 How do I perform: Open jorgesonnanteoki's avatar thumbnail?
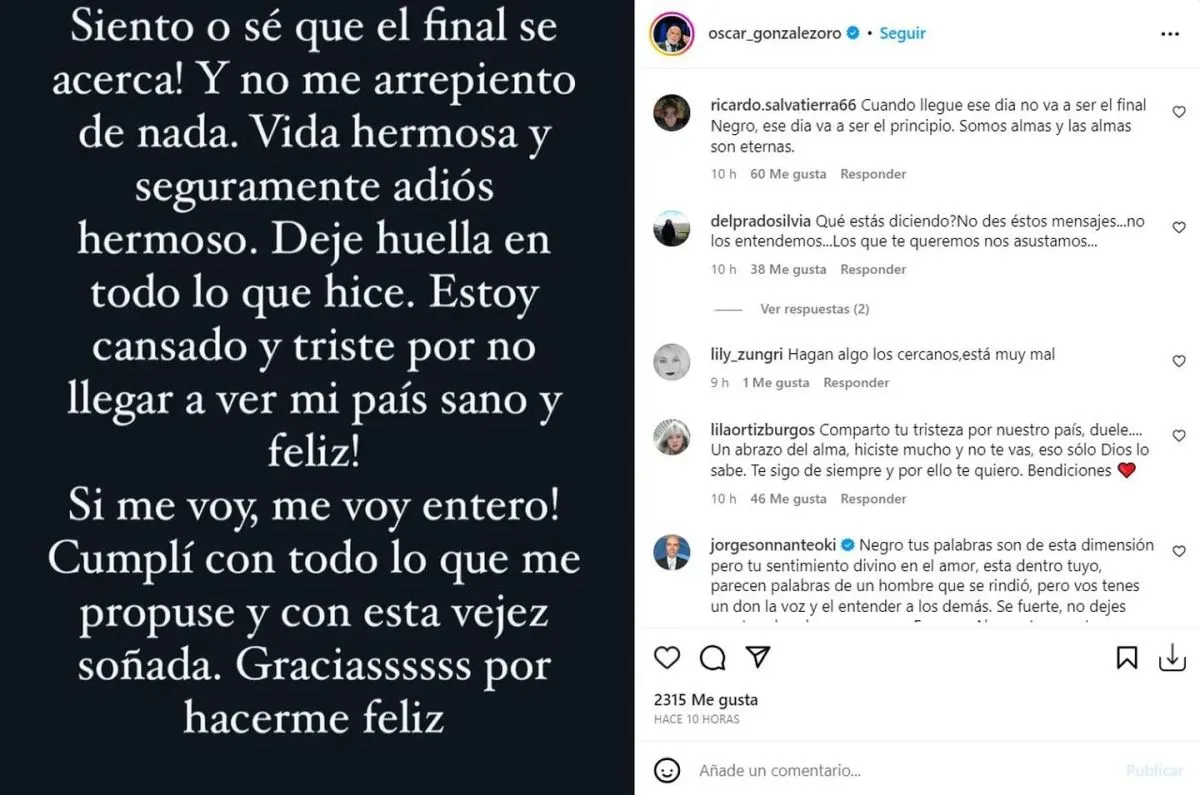pyautogui.click(x=671, y=553)
